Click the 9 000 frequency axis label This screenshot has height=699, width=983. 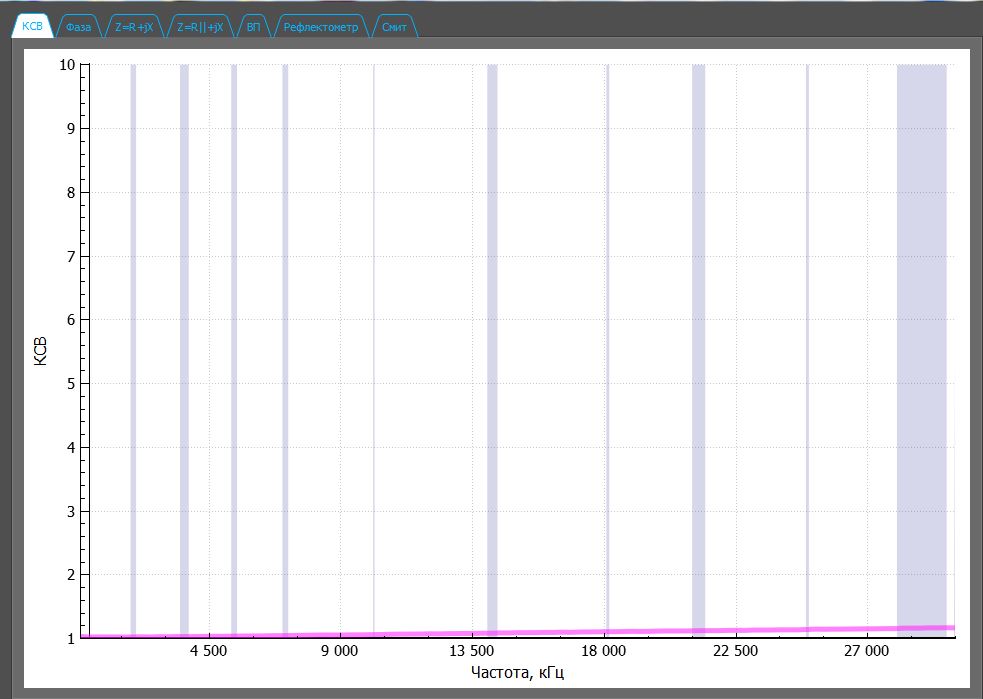pos(339,652)
